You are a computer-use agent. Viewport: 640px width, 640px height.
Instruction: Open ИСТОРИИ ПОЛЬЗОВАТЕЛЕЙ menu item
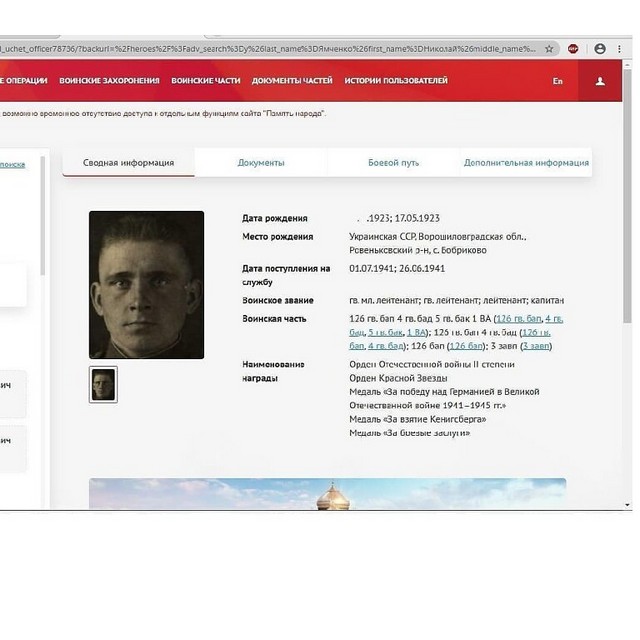396,81
